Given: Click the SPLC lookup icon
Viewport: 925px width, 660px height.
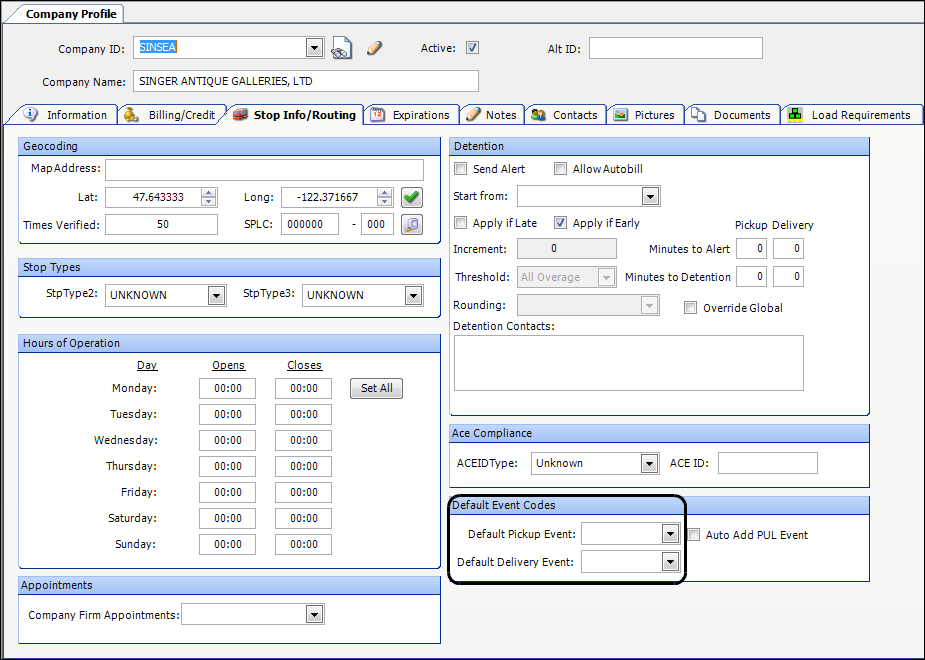Looking at the screenshot, I should tap(411, 225).
